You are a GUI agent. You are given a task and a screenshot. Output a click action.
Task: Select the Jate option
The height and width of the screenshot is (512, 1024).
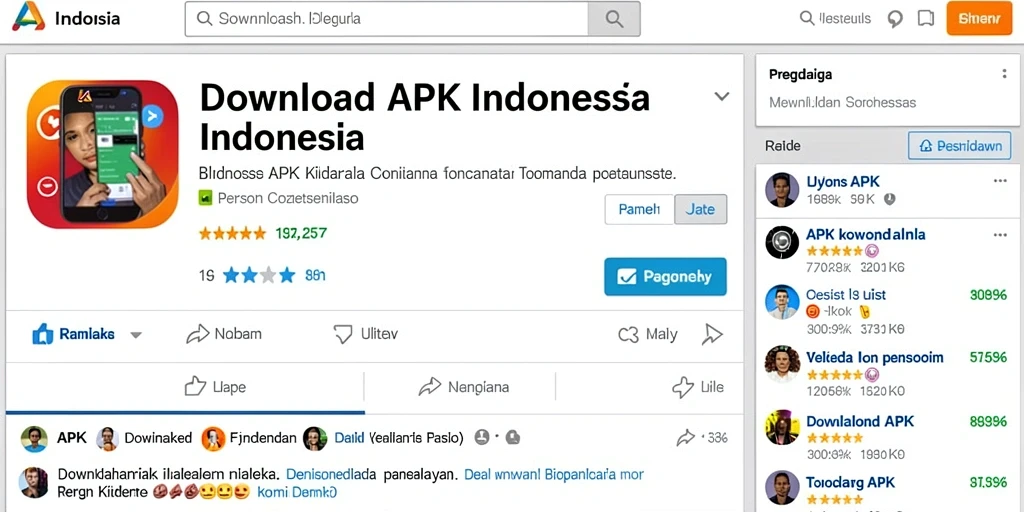[700, 210]
